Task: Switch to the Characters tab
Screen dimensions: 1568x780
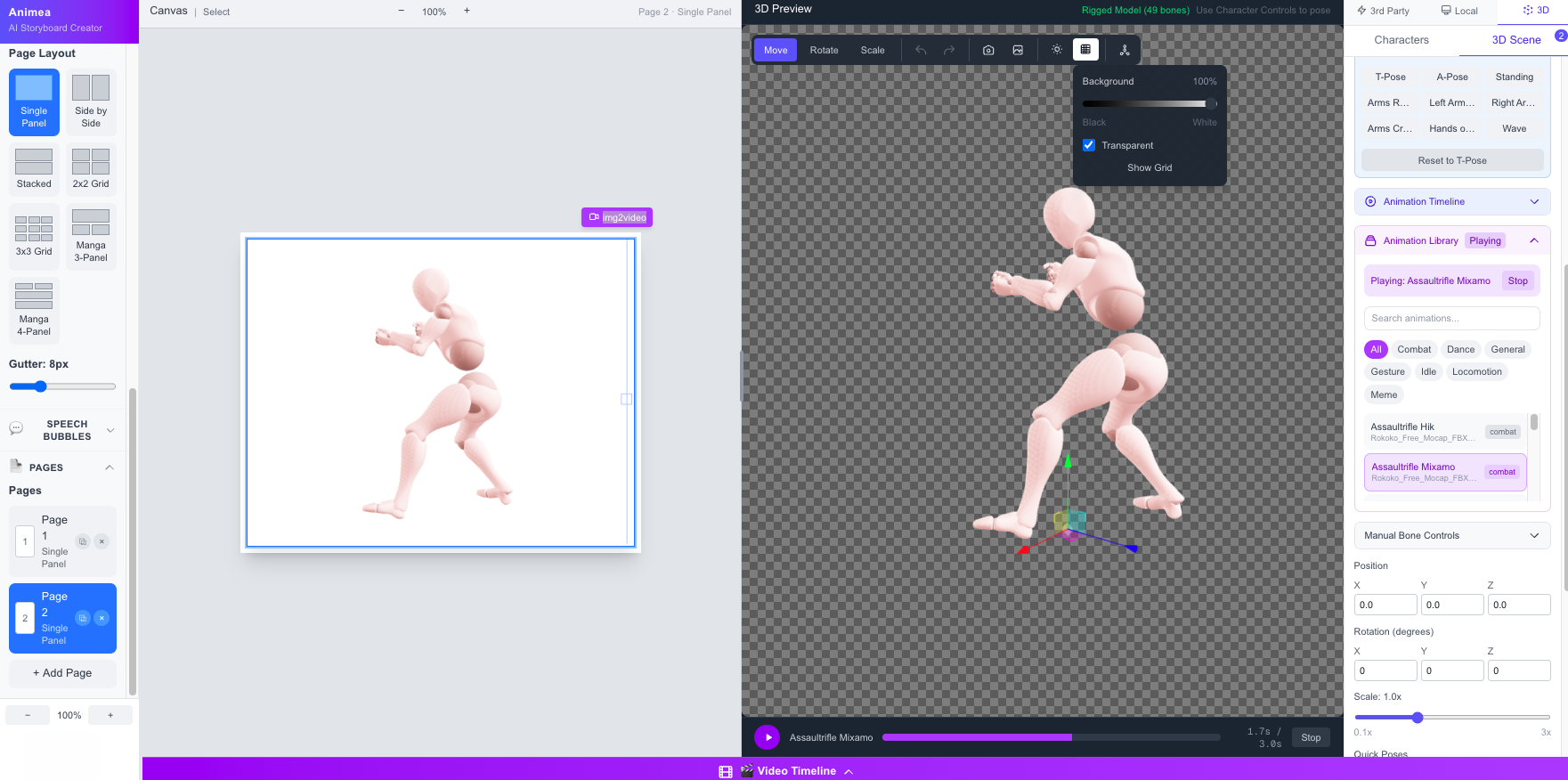Action: click(x=1401, y=40)
